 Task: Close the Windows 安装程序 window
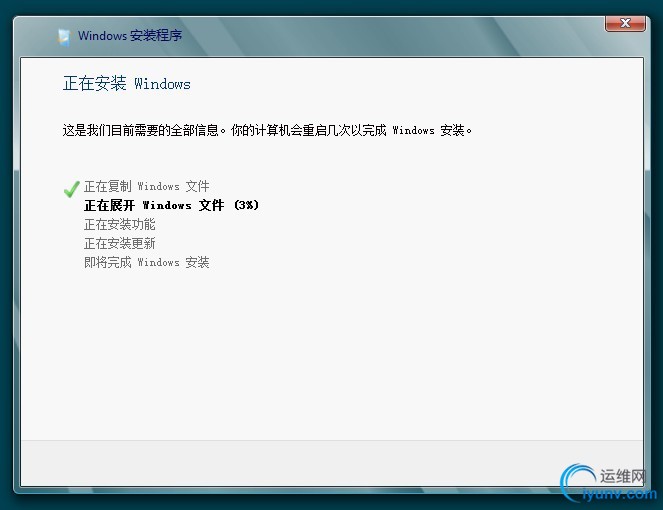(x=625, y=23)
